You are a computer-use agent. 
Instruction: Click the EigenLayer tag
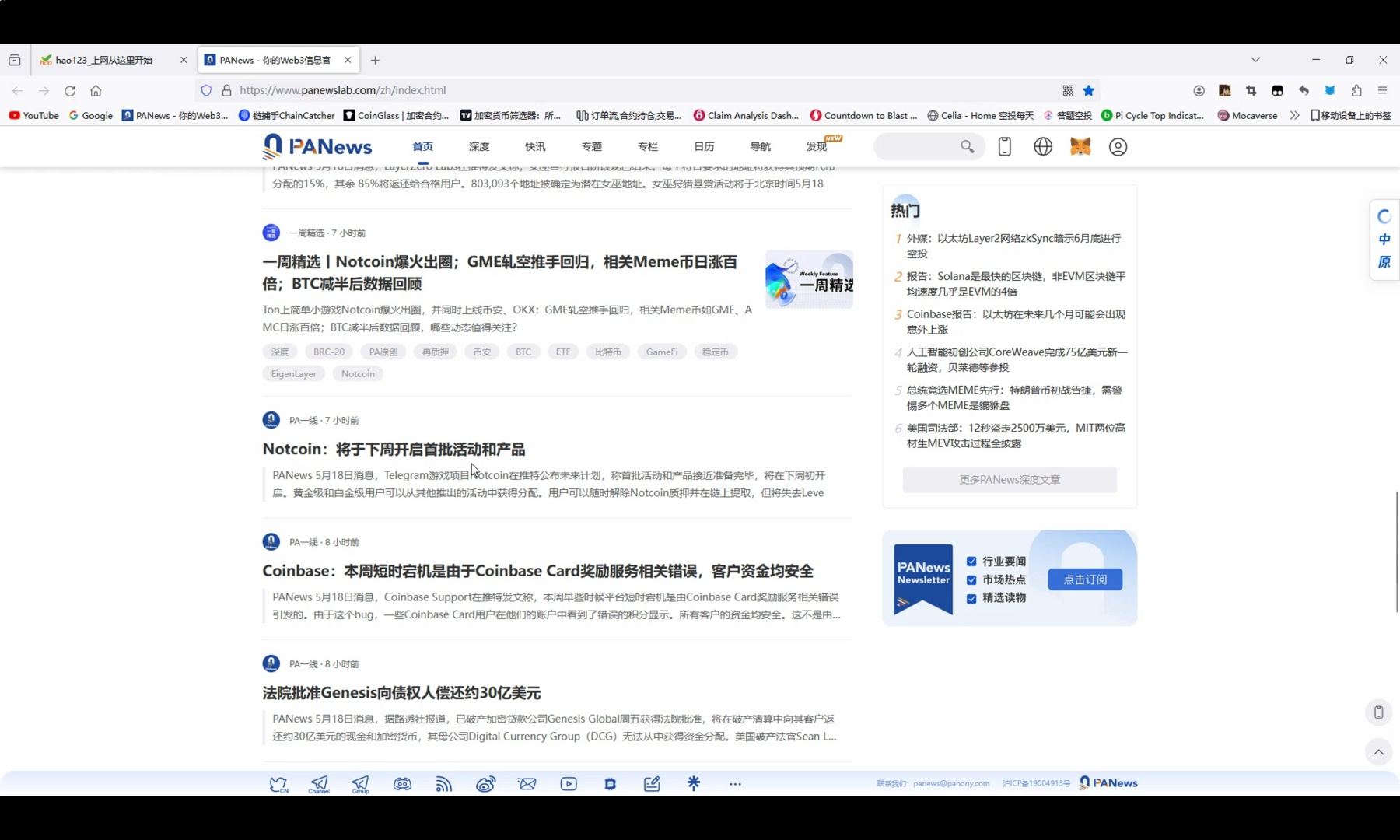[294, 374]
